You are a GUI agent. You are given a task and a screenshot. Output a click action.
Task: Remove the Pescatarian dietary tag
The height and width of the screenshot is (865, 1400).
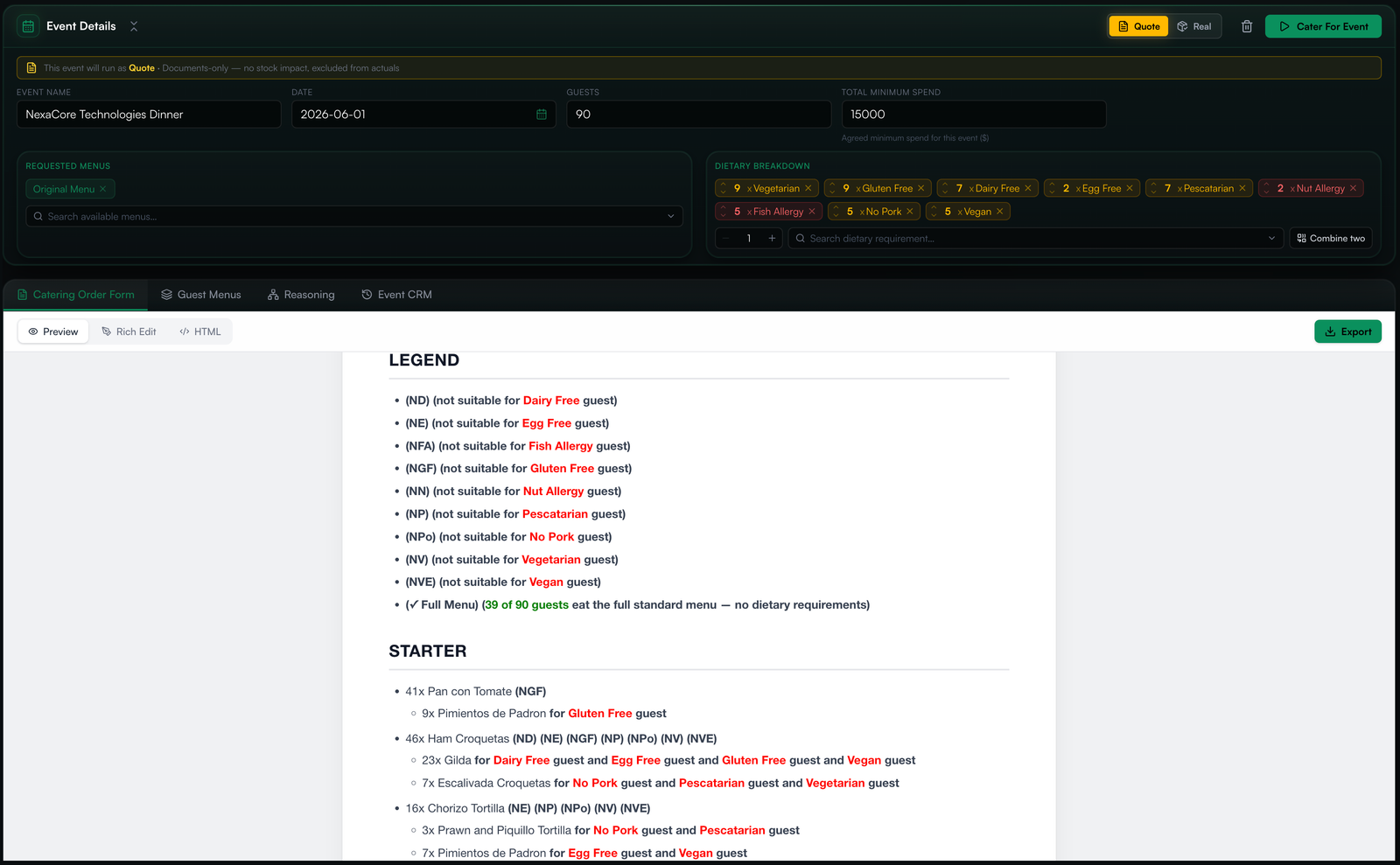click(x=1242, y=188)
